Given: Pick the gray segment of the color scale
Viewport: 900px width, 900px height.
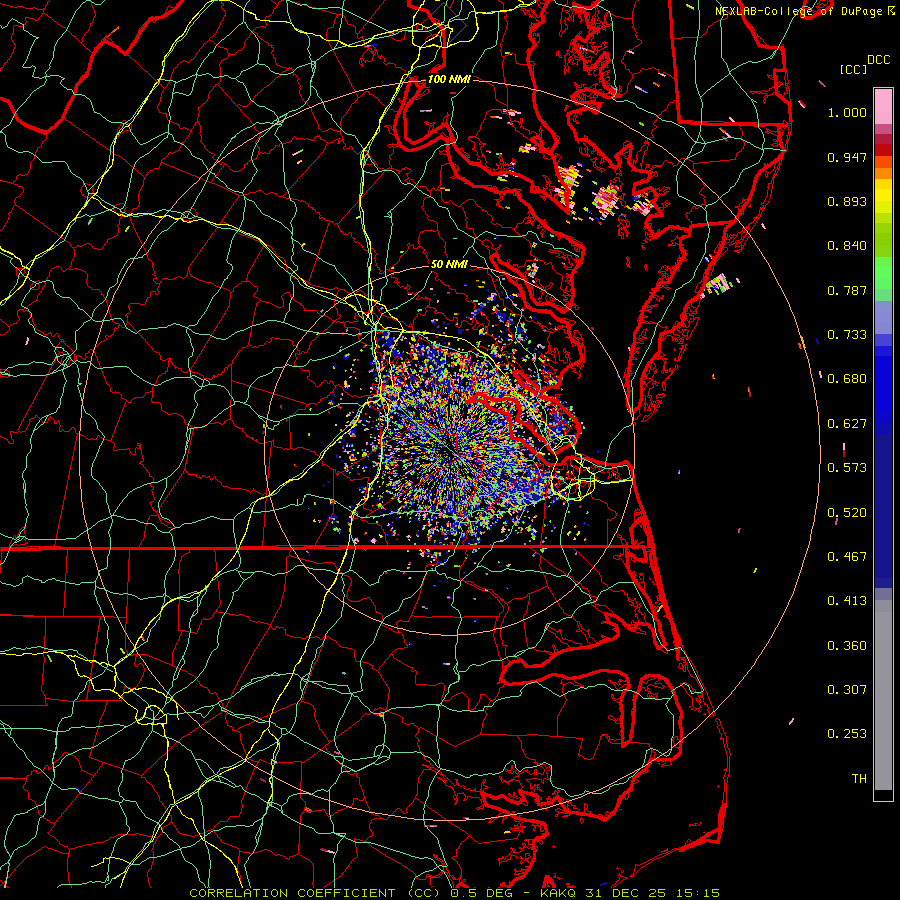Looking at the screenshot, I should pyautogui.click(x=883, y=695).
